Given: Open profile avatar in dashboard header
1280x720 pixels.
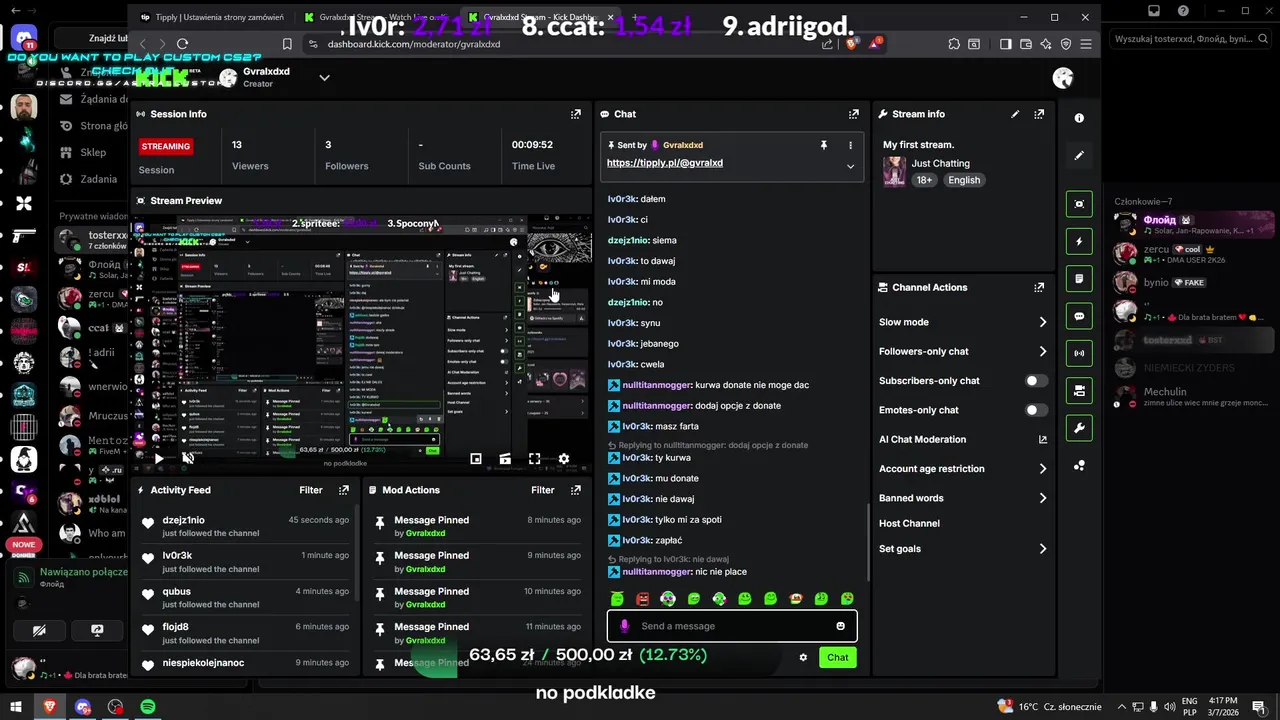Looking at the screenshot, I should pos(1063,78).
